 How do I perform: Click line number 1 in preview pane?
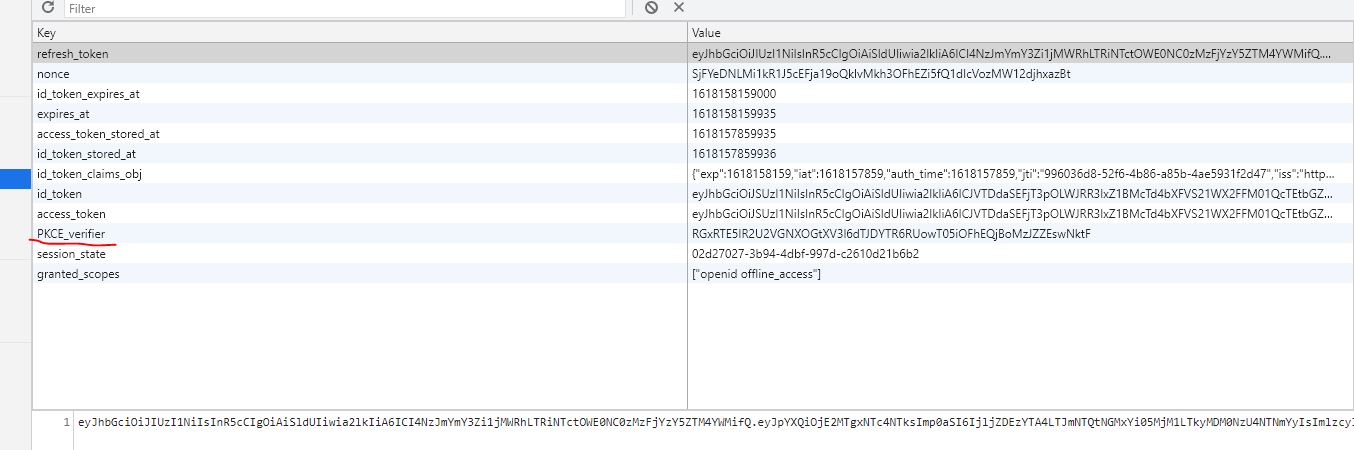pyautogui.click(x=66, y=422)
